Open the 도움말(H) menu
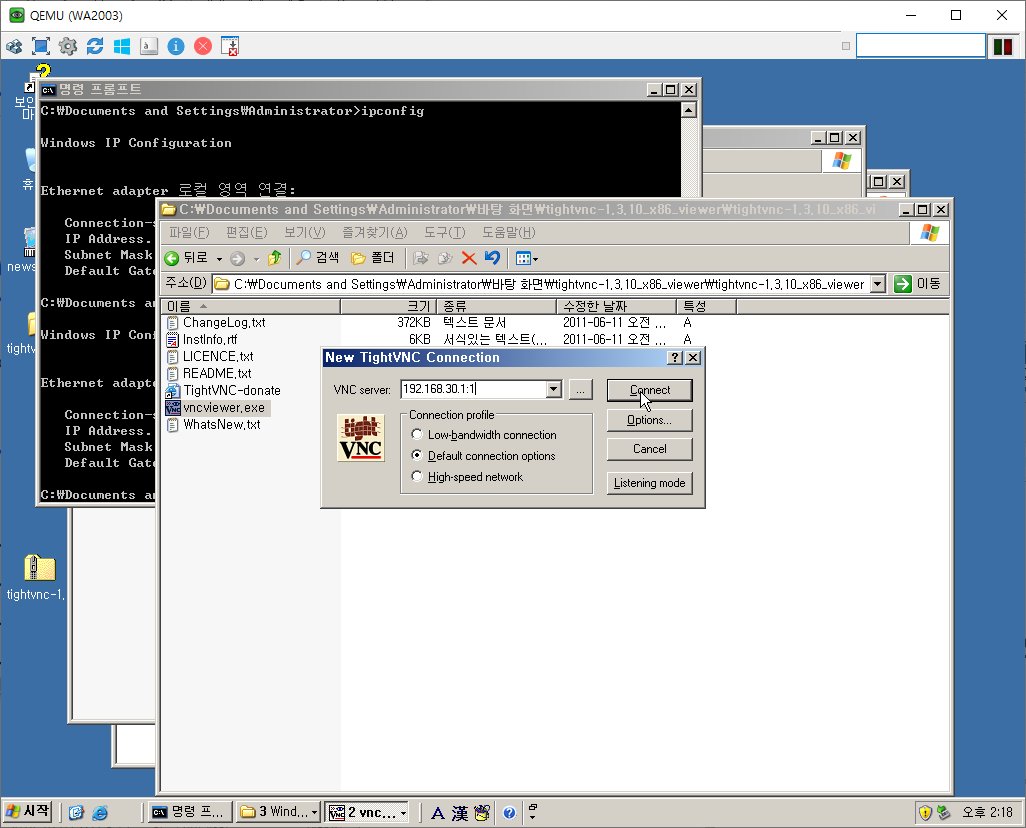The image size is (1026, 828). click(x=508, y=233)
